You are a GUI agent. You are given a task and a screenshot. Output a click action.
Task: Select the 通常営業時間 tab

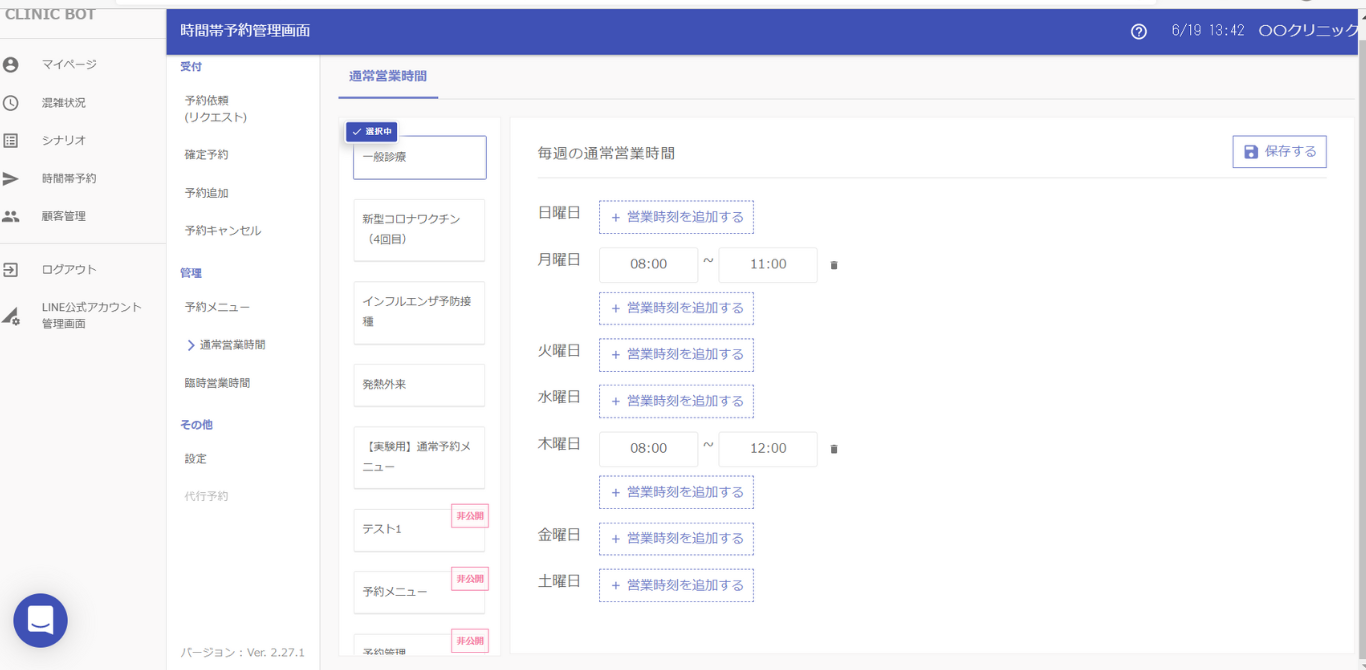click(388, 77)
